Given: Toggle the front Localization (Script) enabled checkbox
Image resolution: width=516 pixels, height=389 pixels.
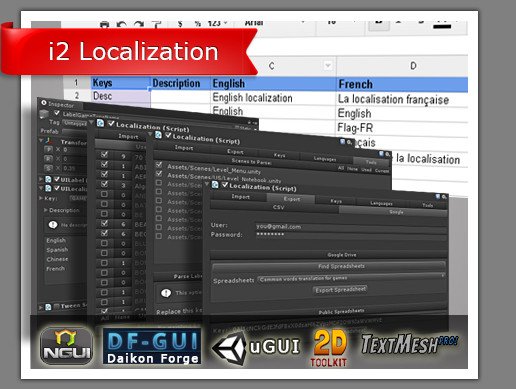Looking at the screenshot, I should [225, 185].
